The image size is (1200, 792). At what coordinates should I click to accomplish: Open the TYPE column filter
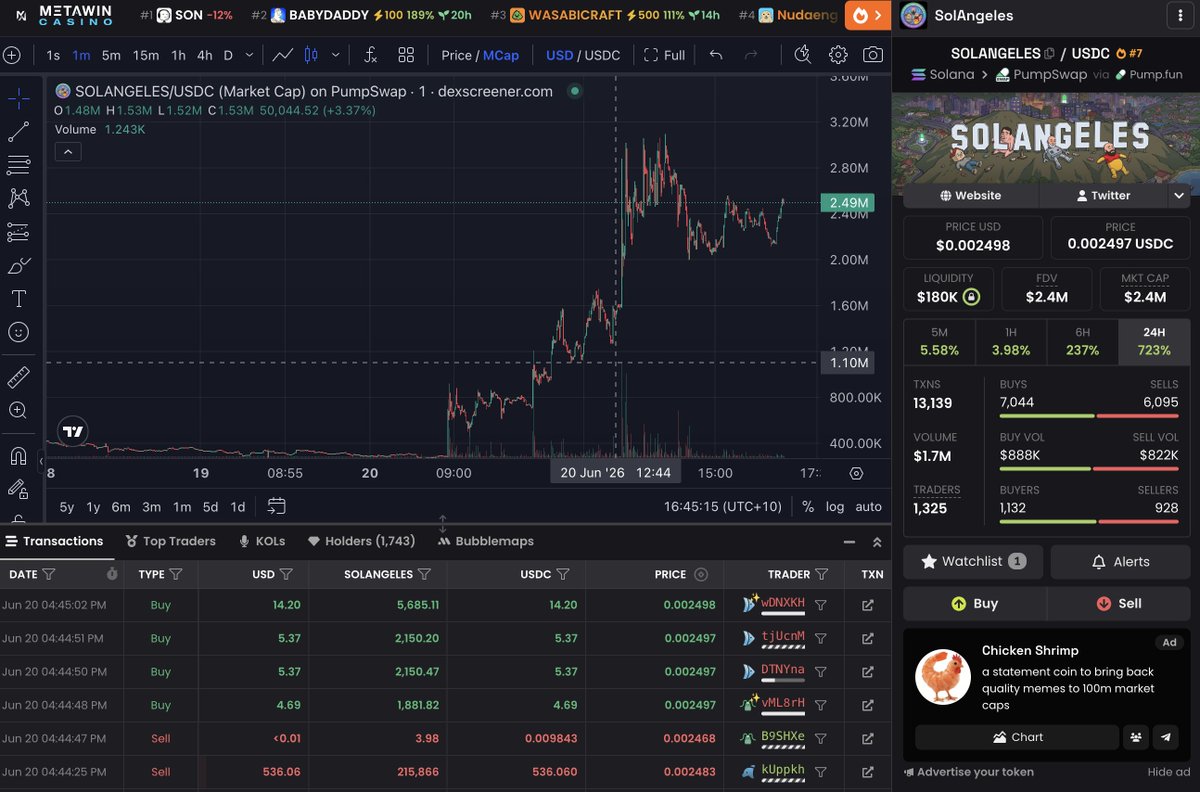pyautogui.click(x=176, y=574)
